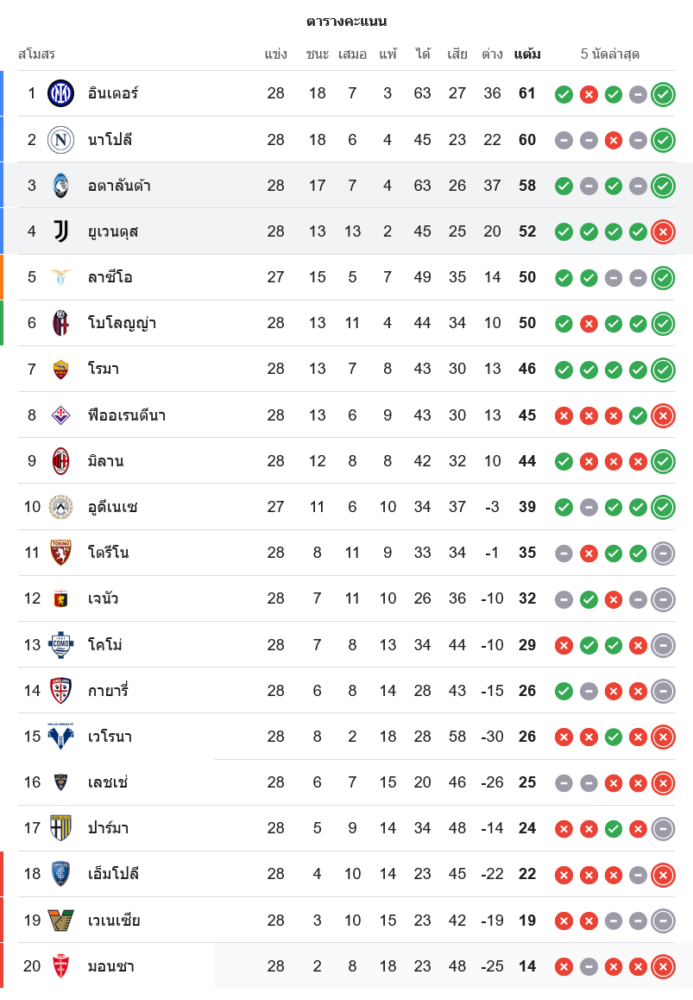Click the ชนะ wins column header
Screen dimensions: 693x1000
tap(317, 54)
